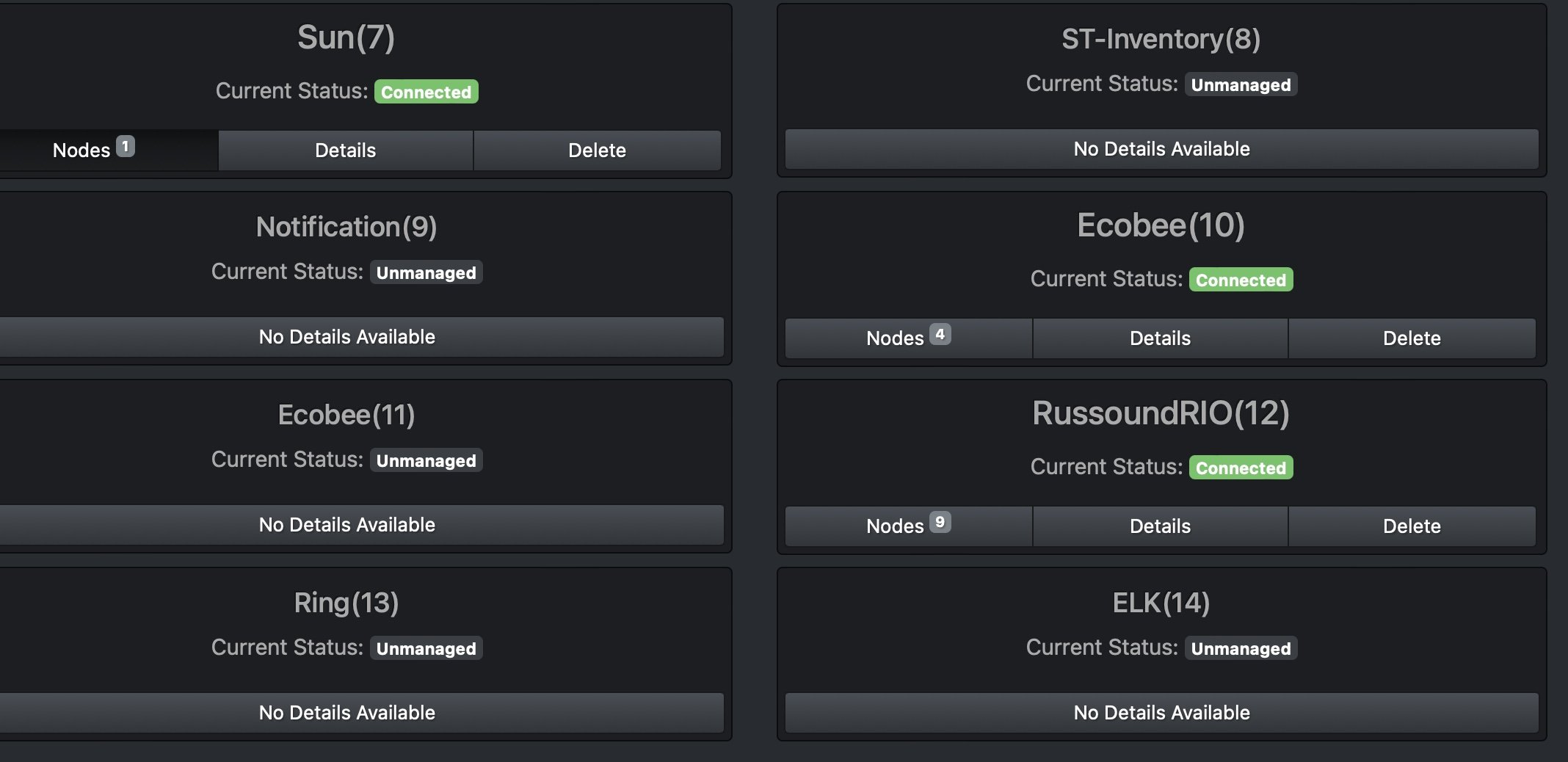The image size is (1568, 762).
Task: Delete the RussoundRIO(12) nodeserver
Action: tap(1412, 526)
